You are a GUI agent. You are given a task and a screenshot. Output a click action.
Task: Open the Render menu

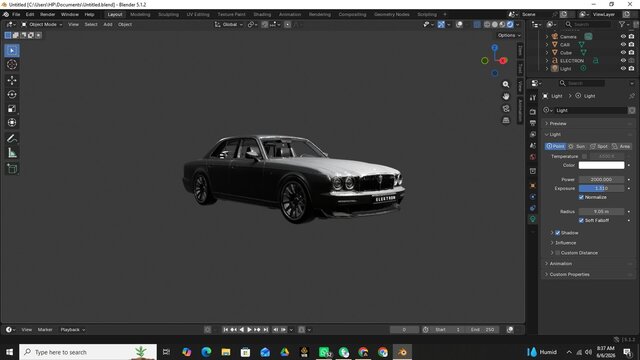click(47, 14)
